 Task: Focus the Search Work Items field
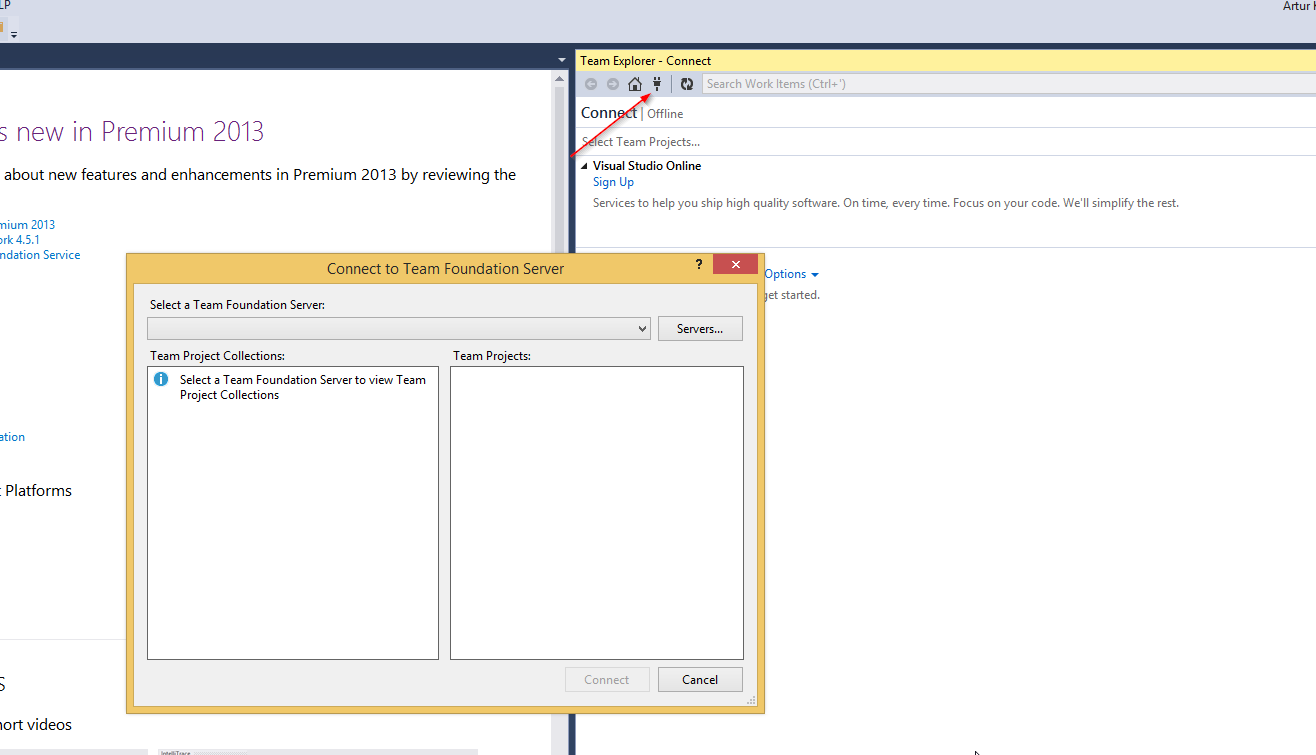1008,84
